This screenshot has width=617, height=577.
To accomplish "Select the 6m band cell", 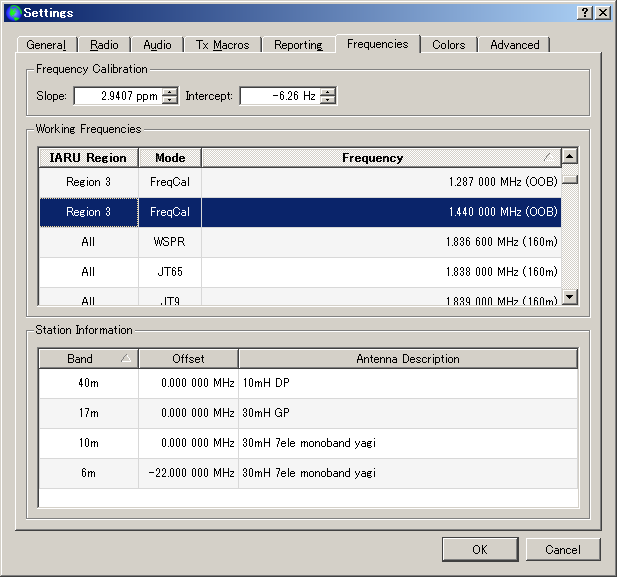I will 89,473.
